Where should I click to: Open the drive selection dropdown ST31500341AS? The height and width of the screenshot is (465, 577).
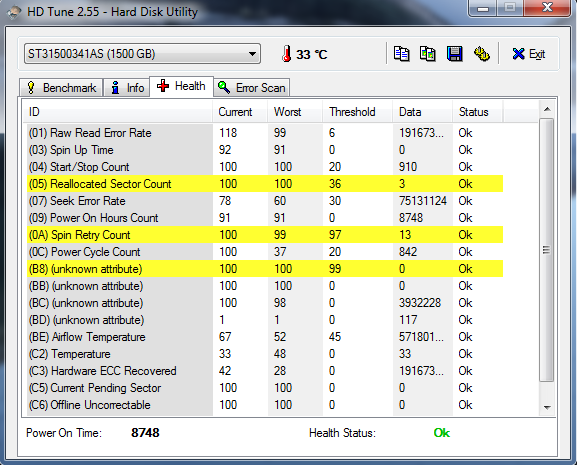[x=142, y=54]
